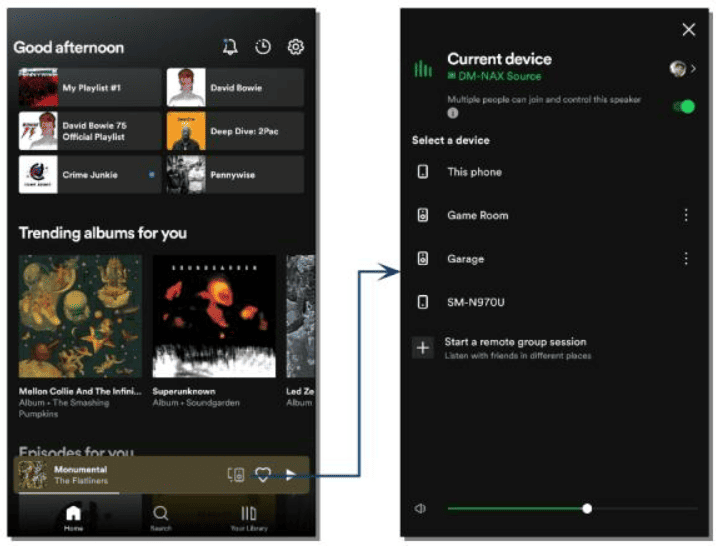Play Monumental from the mini player
The image size is (716, 546).
(x=290, y=475)
